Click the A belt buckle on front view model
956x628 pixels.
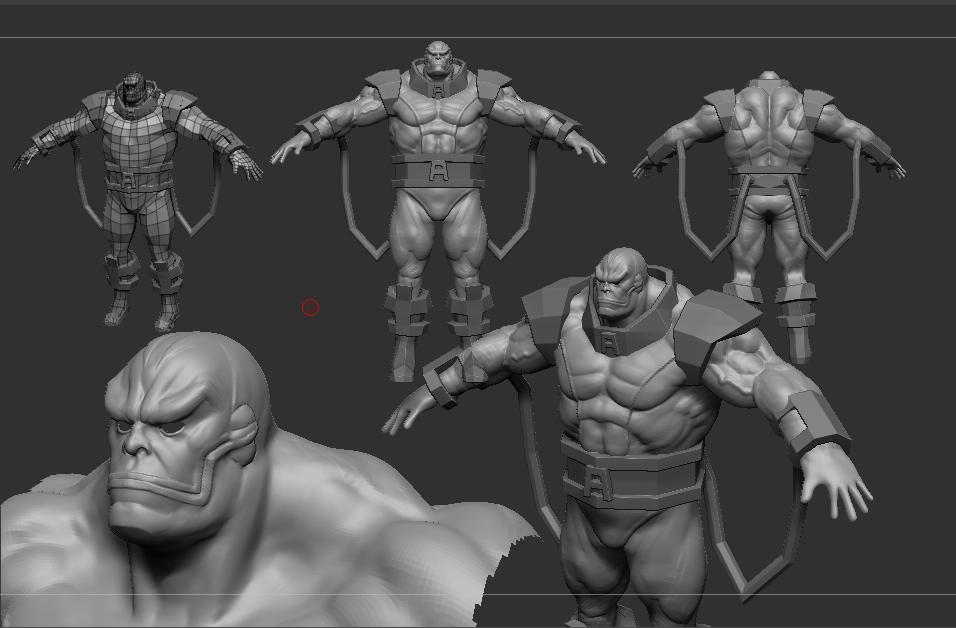click(438, 170)
